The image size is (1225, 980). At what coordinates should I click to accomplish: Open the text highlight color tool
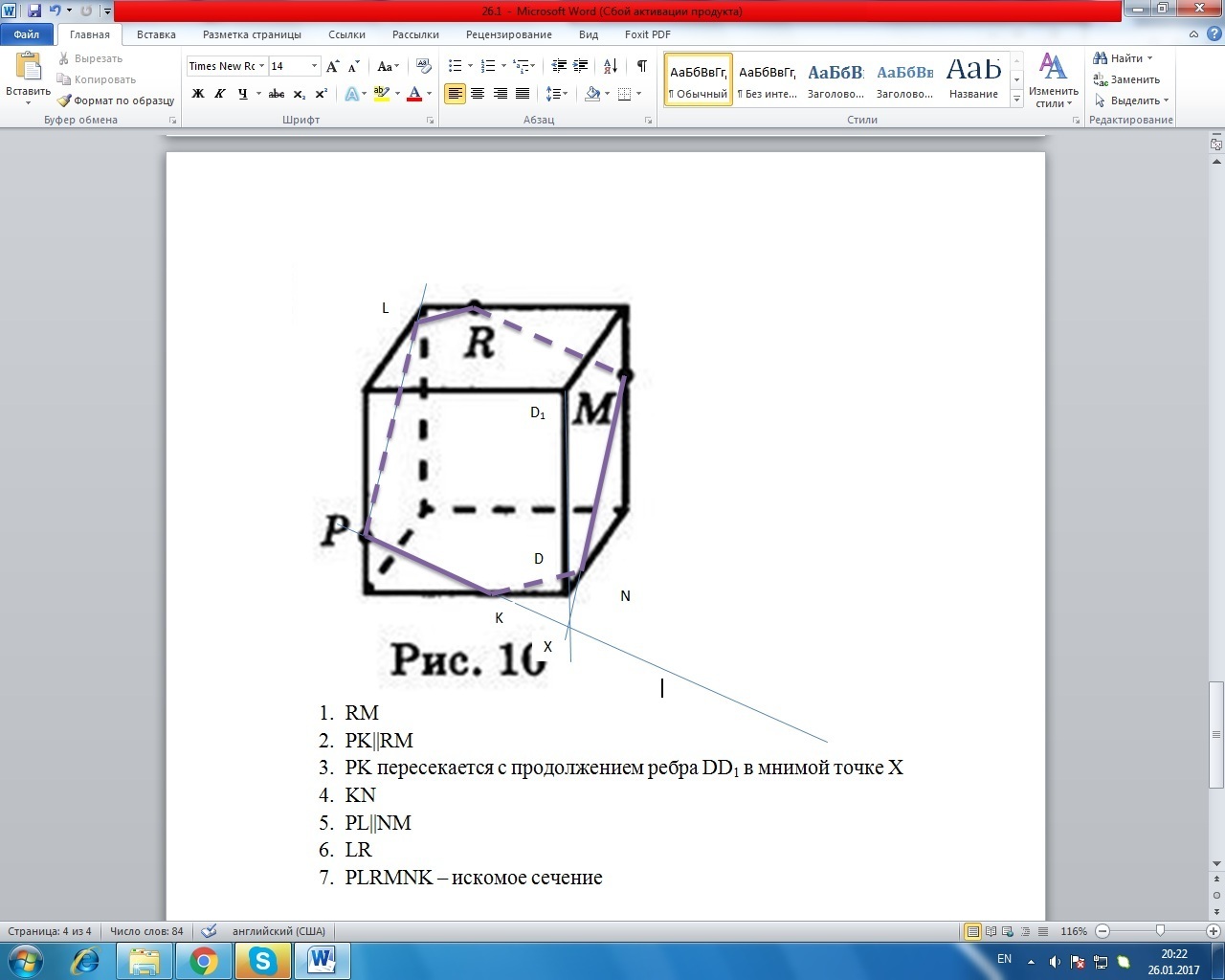380,95
